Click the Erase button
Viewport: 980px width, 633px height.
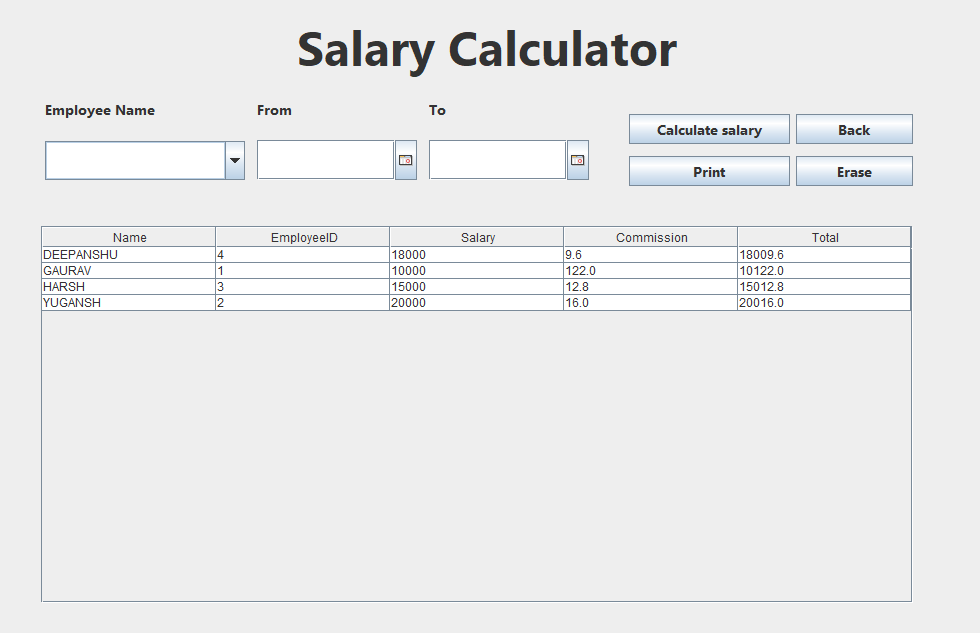[854, 171]
